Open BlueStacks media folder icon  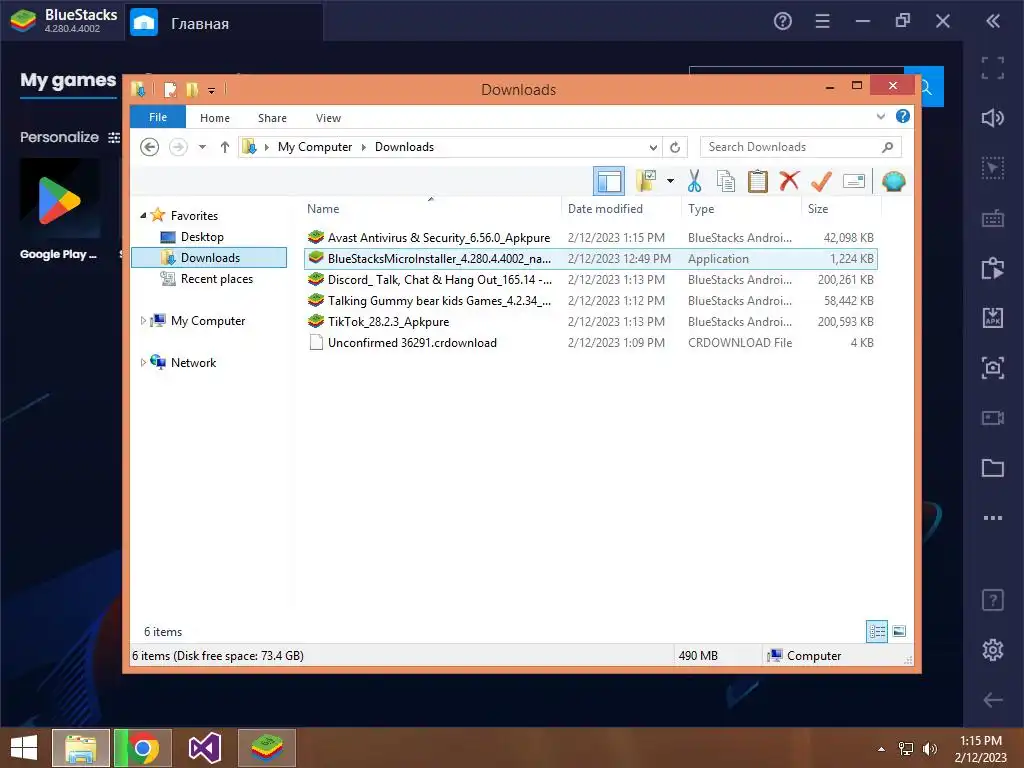[x=993, y=468]
